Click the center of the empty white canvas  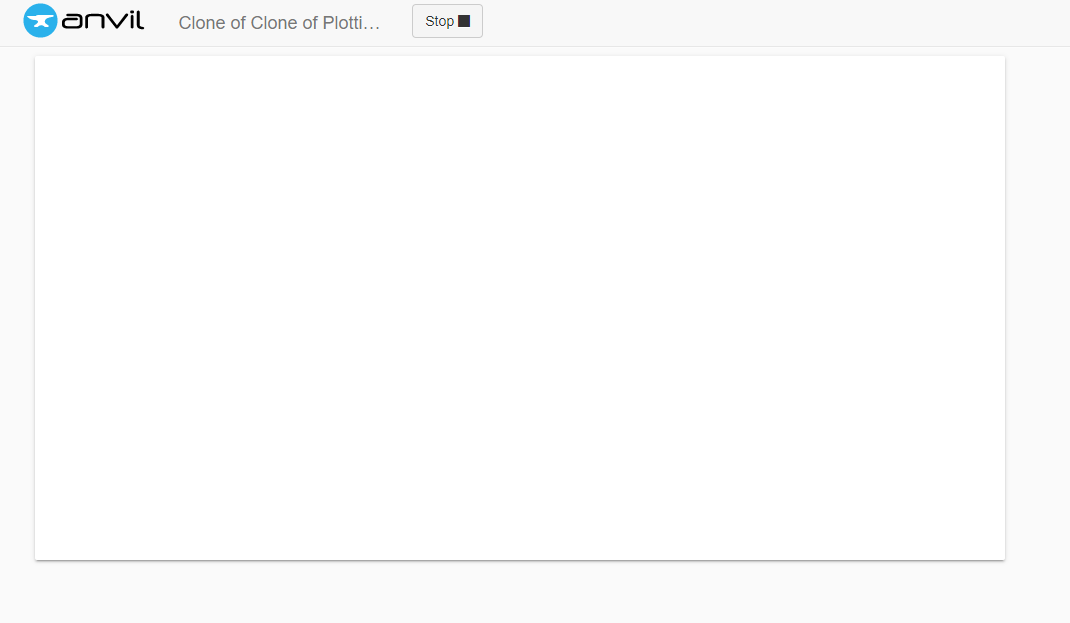pos(520,308)
